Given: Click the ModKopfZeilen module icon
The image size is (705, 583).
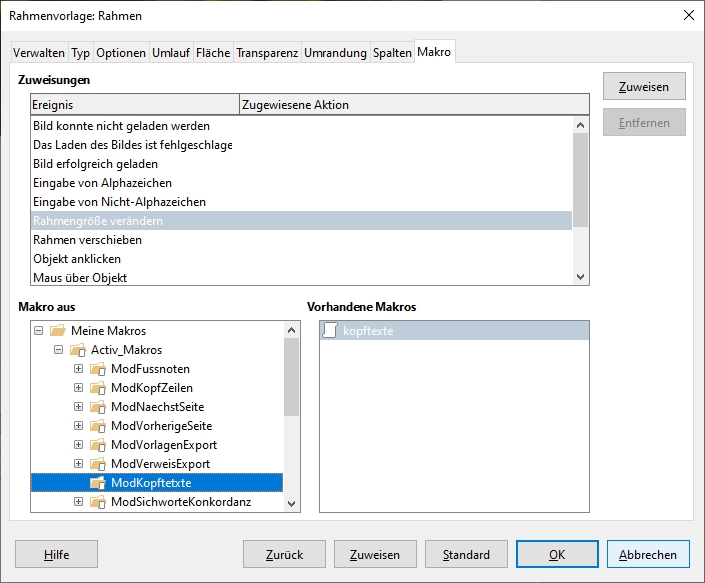Looking at the screenshot, I should (x=97, y=388).
